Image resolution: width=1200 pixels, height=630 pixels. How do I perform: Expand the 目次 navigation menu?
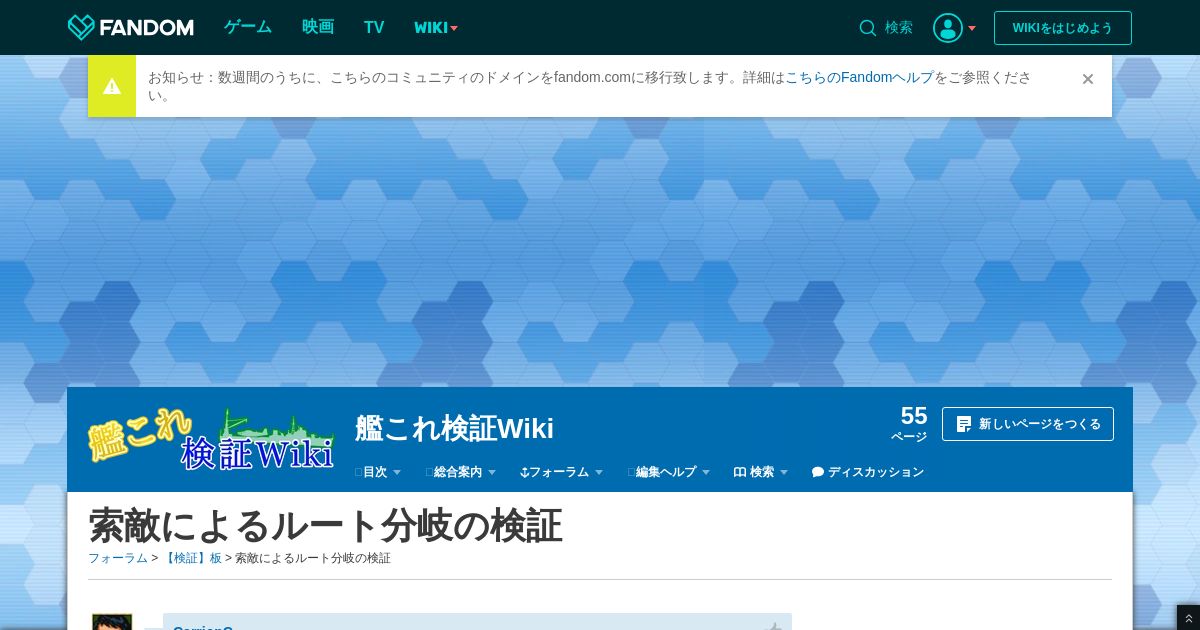point(378,472)
